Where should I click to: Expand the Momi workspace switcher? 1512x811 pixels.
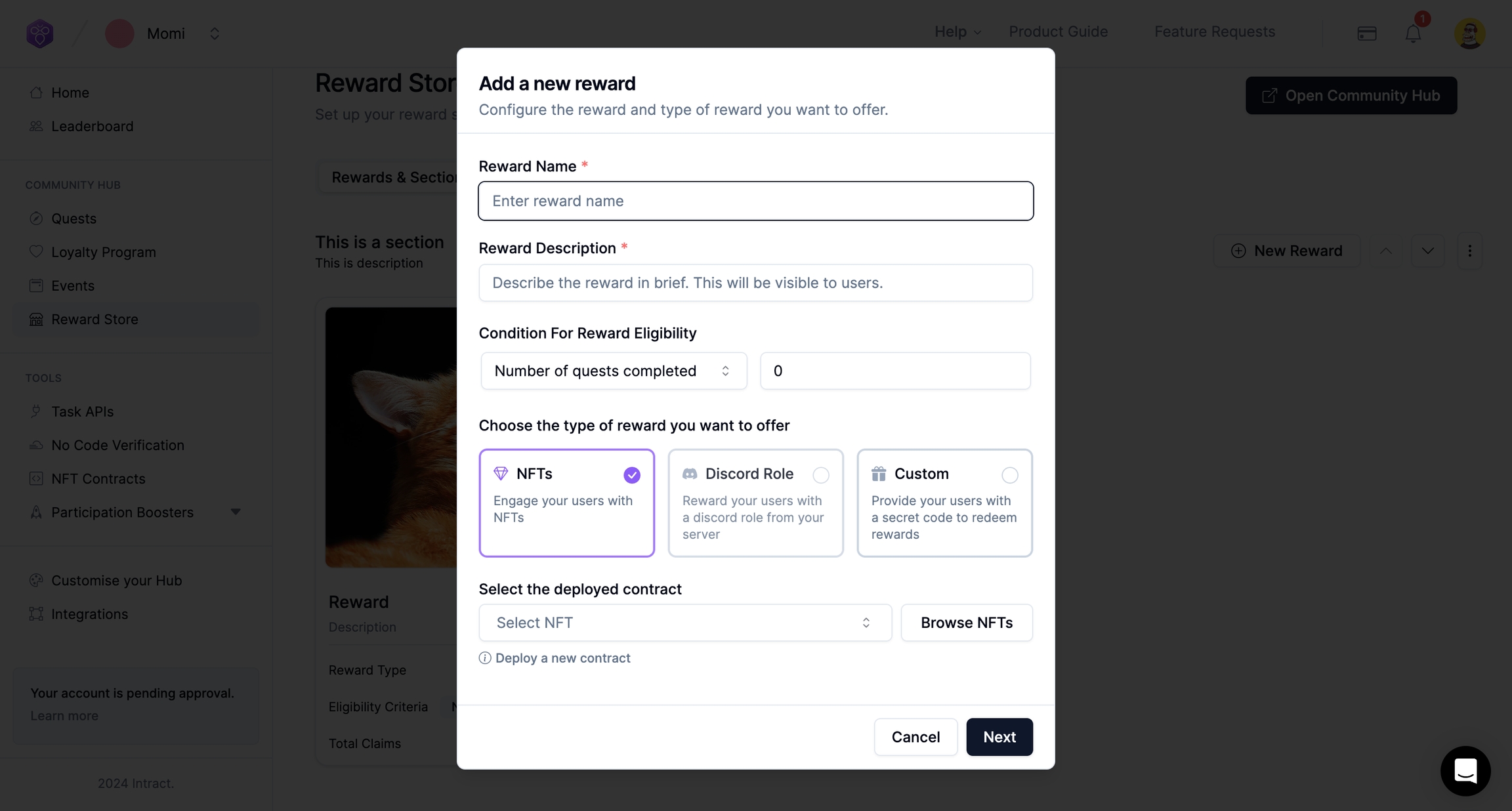[215, 33]
